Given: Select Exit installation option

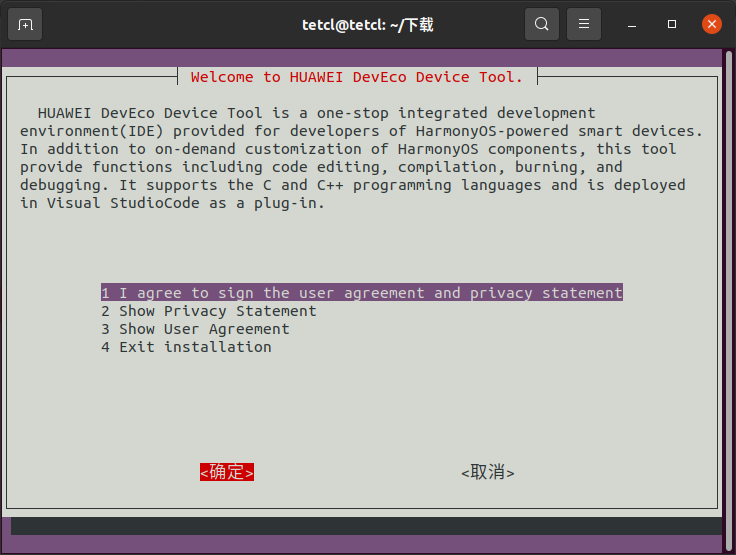Looking at the screenshot, I should [186, 347].
